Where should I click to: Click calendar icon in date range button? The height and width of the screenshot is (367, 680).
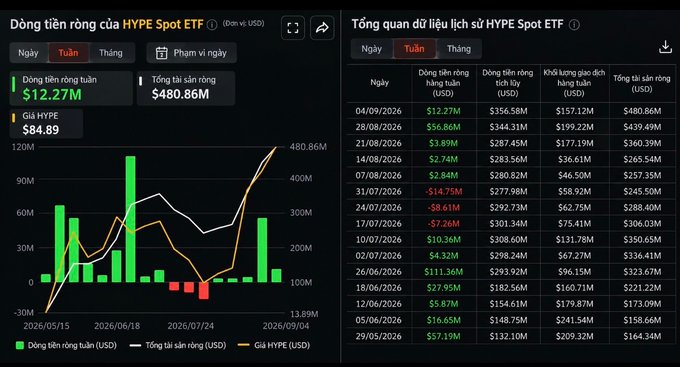(x=162, y=53)
